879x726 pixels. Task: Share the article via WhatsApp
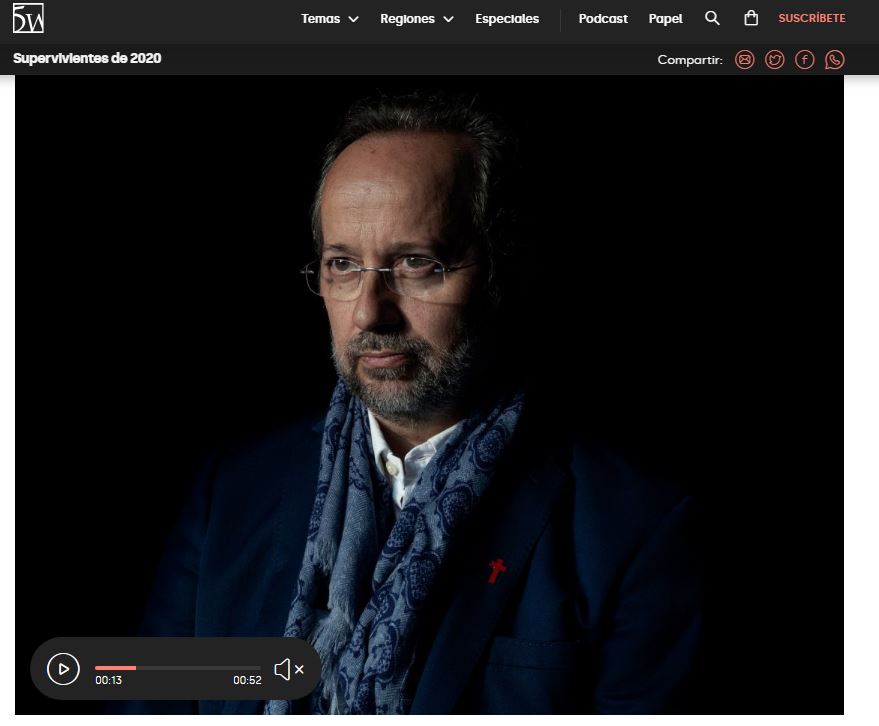pyautogui.click(x=834, y=60)
